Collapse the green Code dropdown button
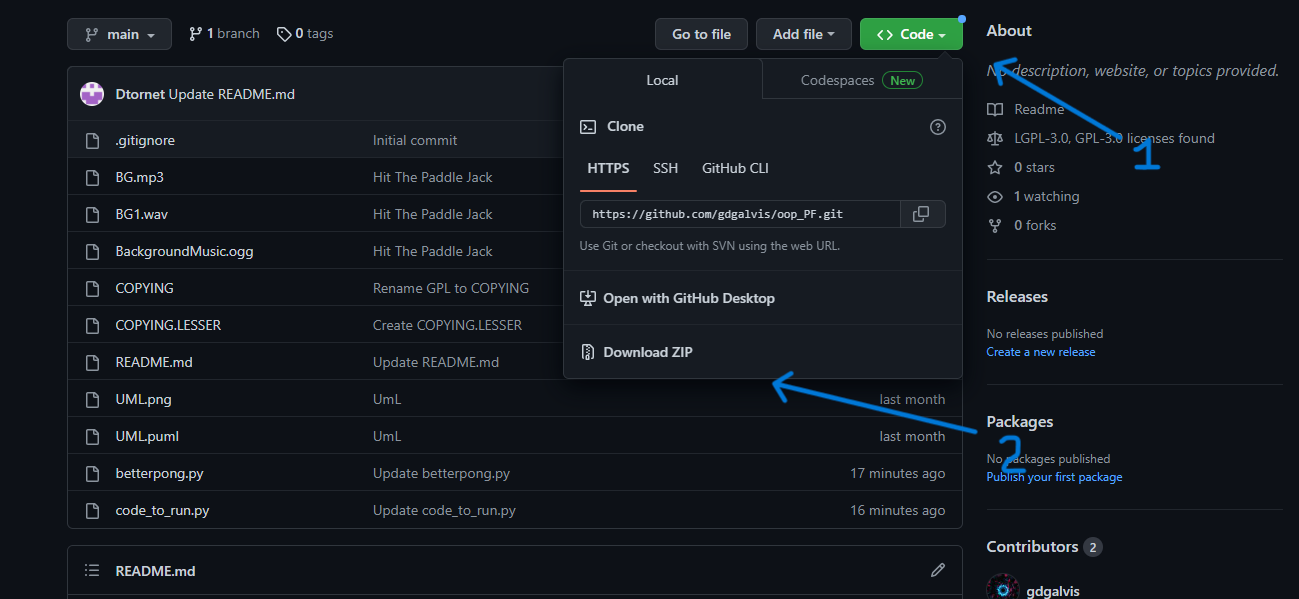 (911, 34)
